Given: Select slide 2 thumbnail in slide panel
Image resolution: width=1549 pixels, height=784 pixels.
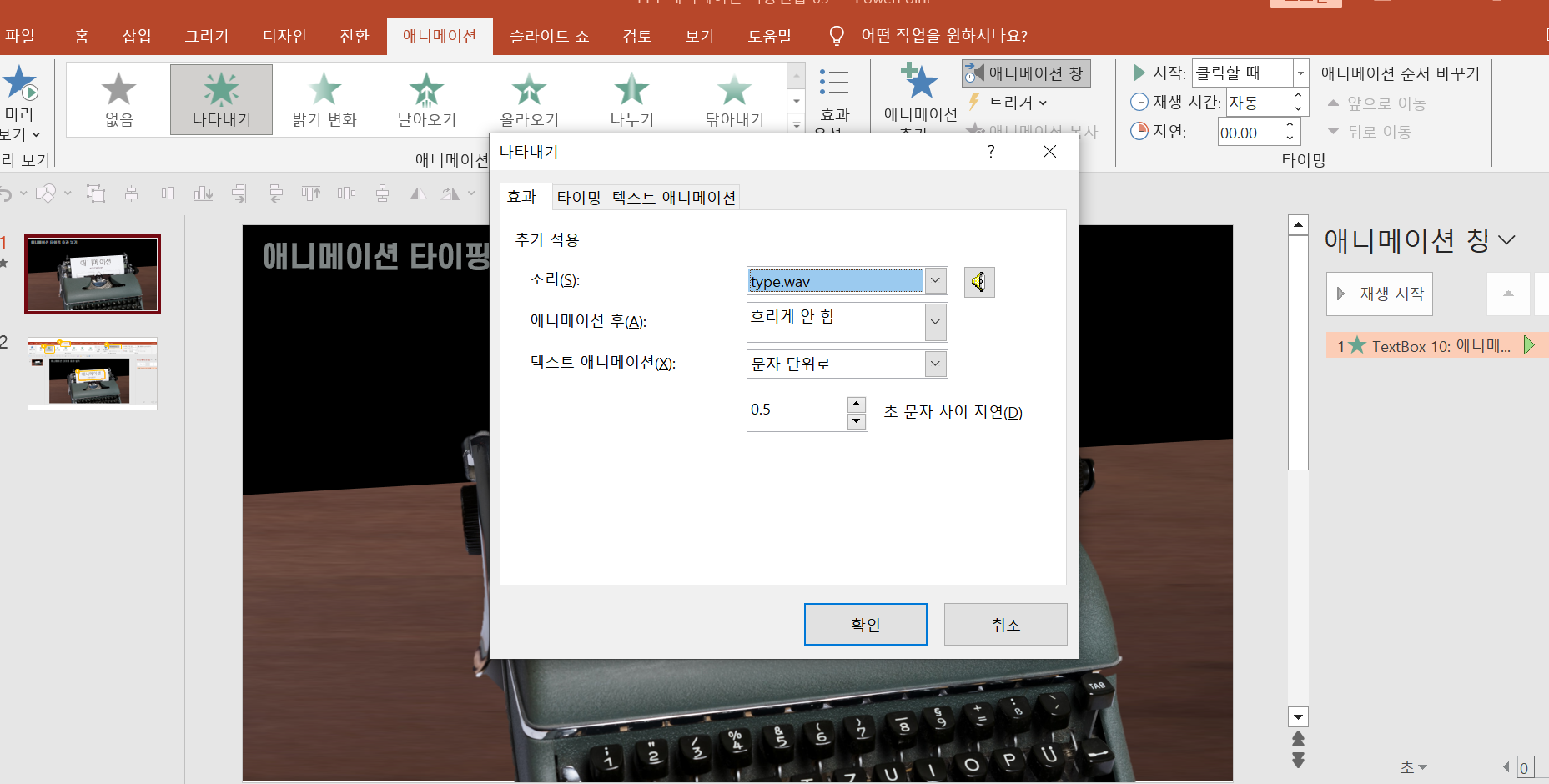Looking at the screenshot, I should pyautogui.click(x=92, y=373).
